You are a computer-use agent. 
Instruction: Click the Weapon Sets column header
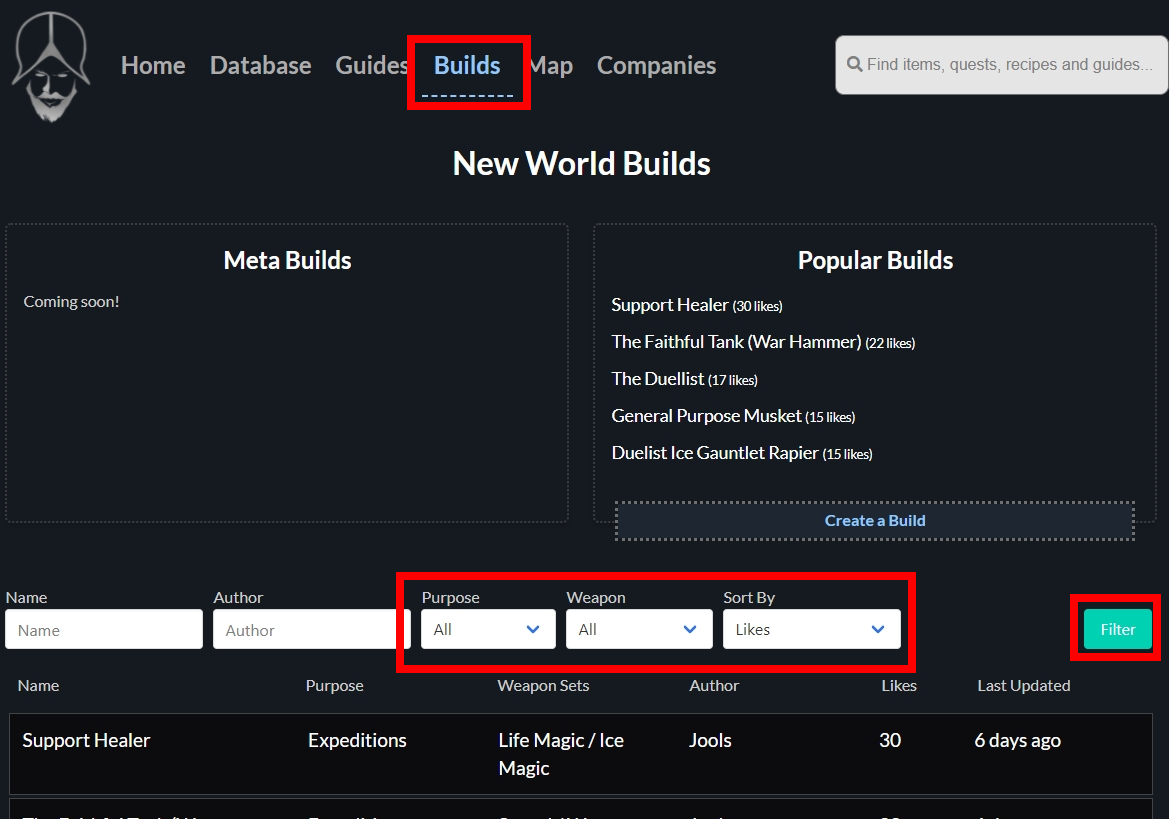(543, 686)
